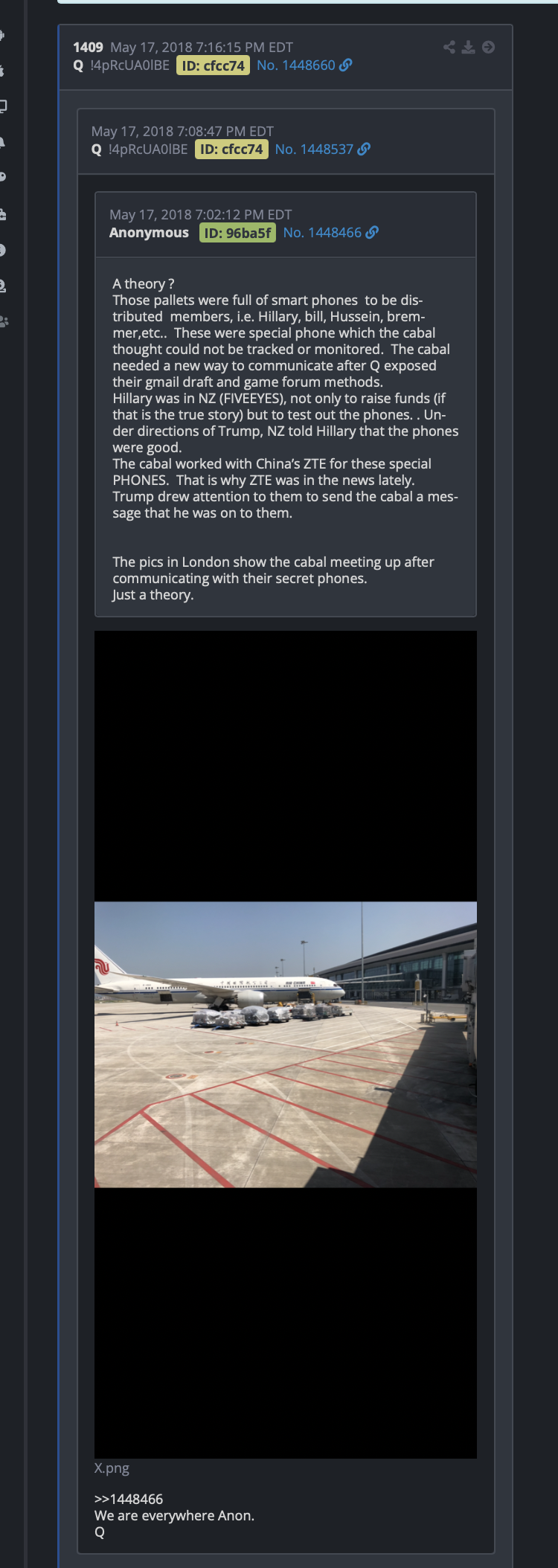Open post link No. 1448537
This screenshot has height=1568, width=558.
point(314,150)
